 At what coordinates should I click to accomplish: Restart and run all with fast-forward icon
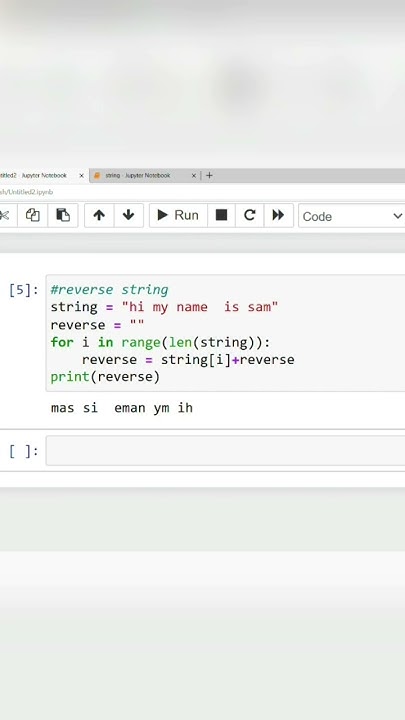pyautogui.click(x=278, y=215)
